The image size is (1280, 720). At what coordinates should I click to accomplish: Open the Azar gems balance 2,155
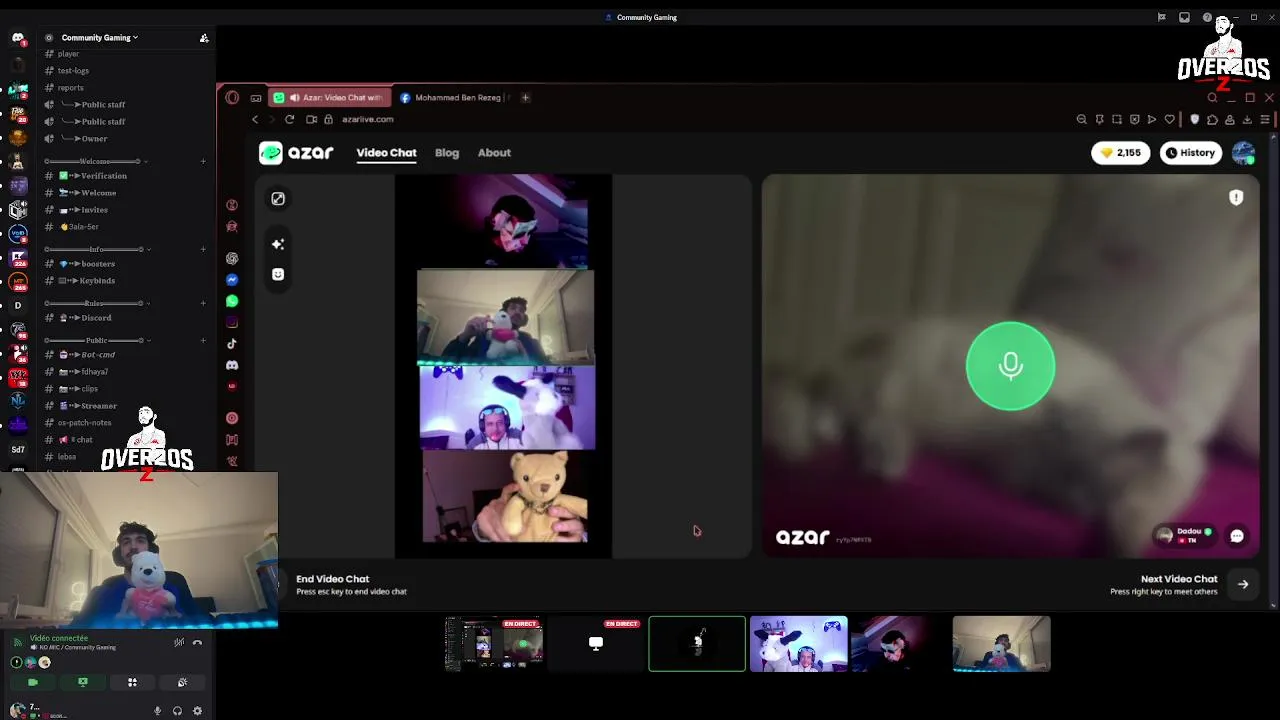pos(1120,153)
